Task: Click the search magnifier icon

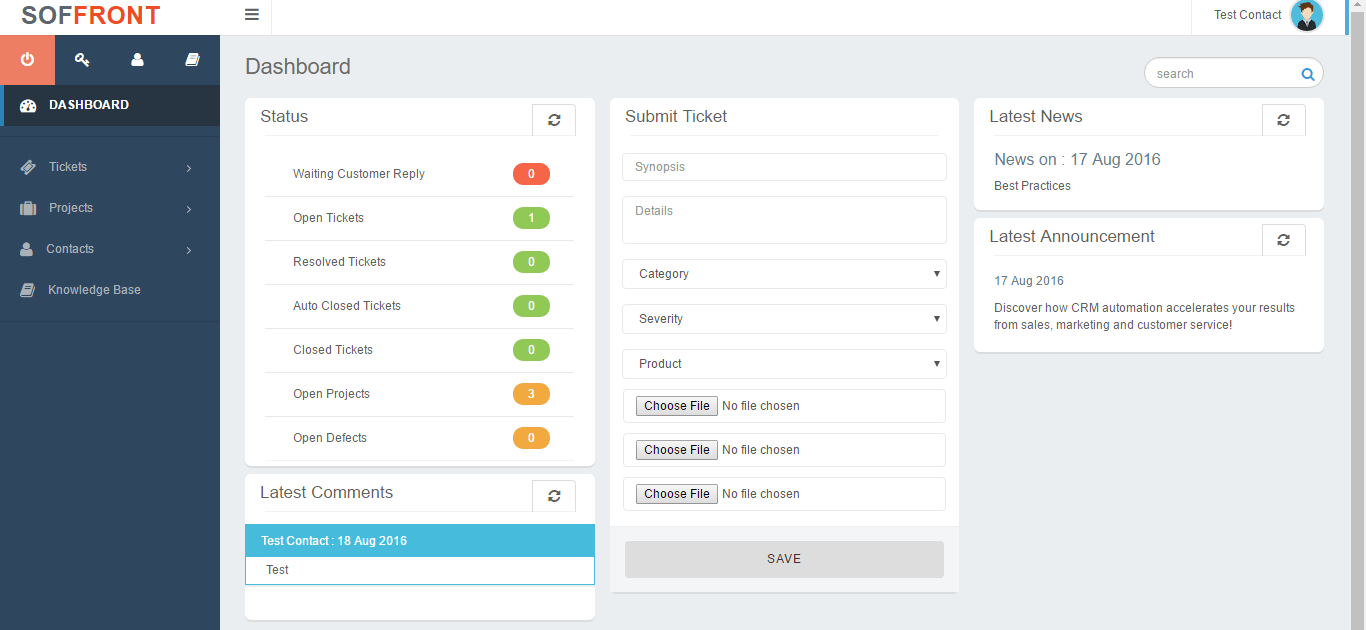Action: click(x=1307, y=73)
